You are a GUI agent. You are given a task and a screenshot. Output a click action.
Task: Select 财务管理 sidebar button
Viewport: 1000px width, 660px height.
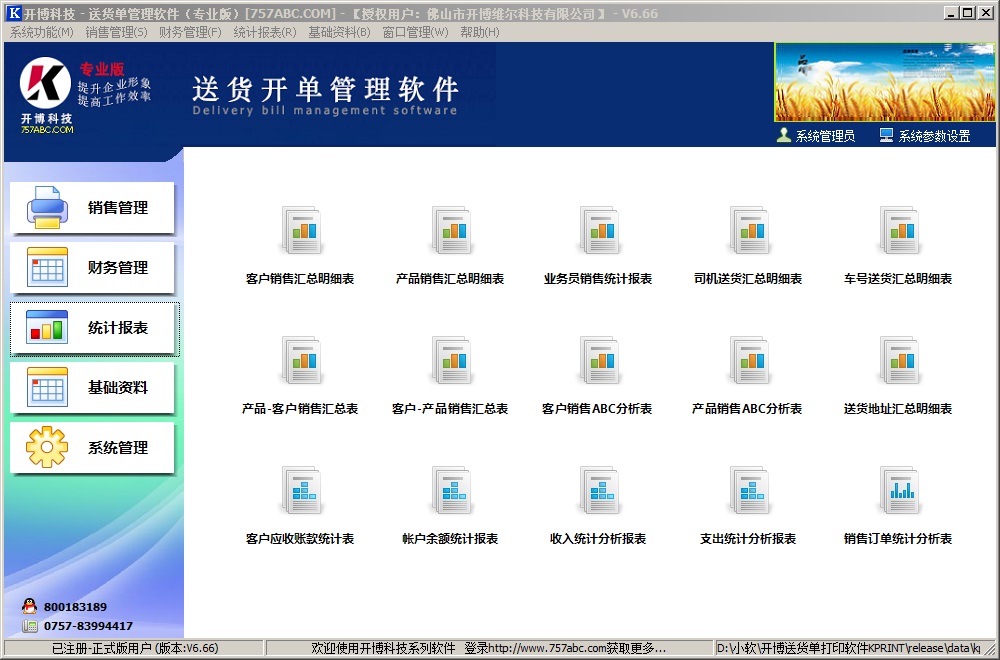click(x=92, y=268)
